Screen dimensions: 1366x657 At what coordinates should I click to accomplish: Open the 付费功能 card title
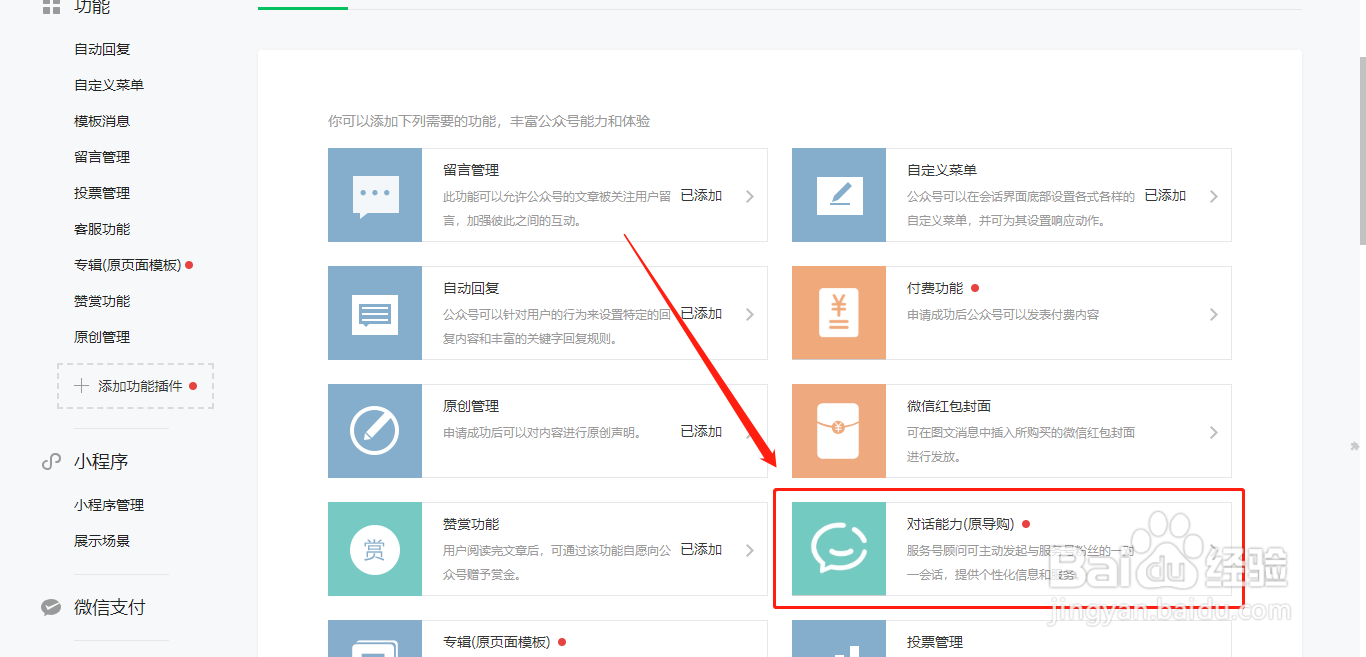935,288
